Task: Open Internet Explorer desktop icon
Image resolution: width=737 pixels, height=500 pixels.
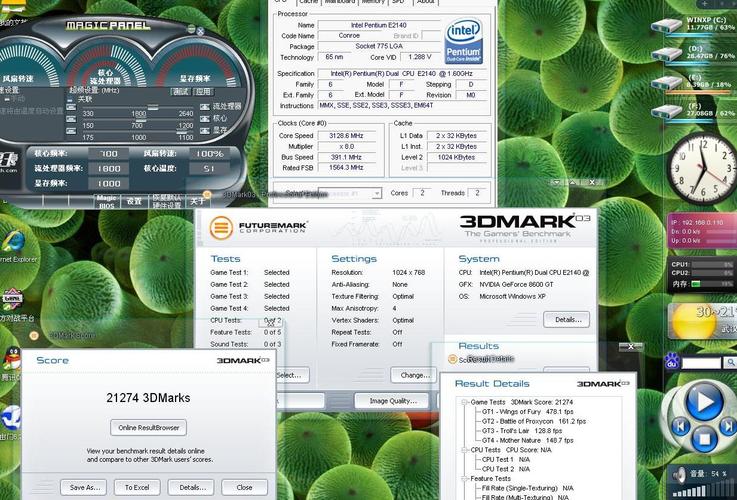Action: (x=13, y=242)
